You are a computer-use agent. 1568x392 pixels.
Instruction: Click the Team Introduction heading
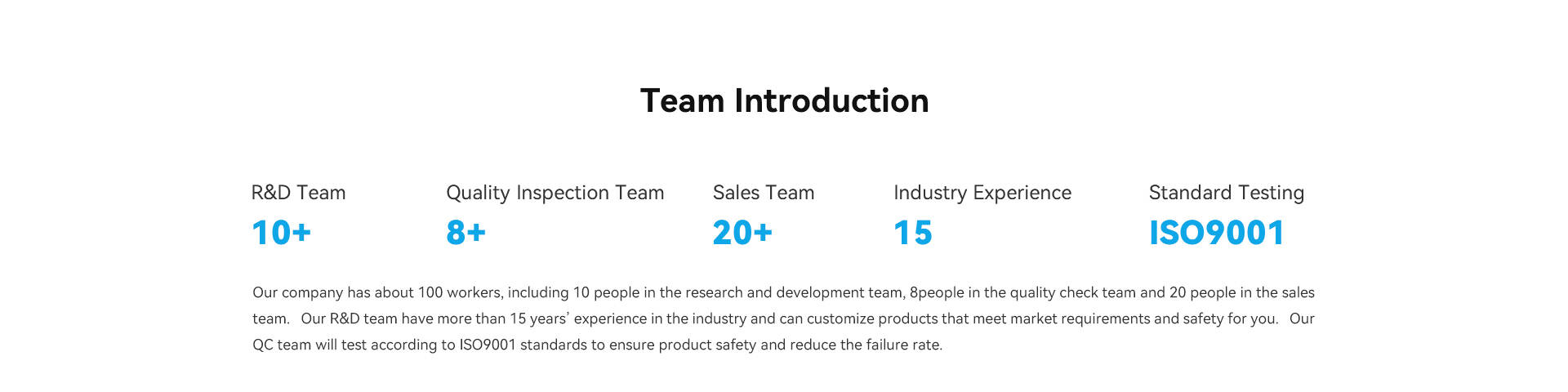click(784, 101)
